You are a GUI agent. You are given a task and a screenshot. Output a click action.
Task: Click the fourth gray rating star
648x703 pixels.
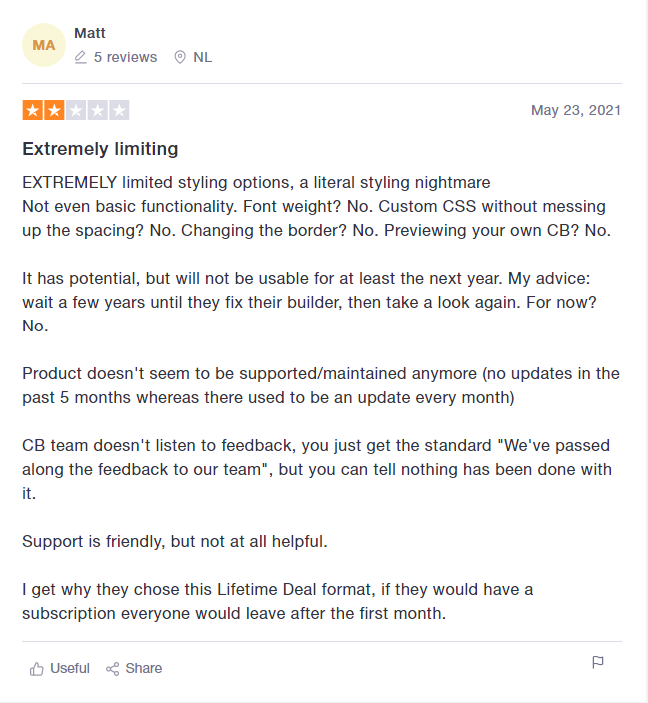click(x=97, y=110)
